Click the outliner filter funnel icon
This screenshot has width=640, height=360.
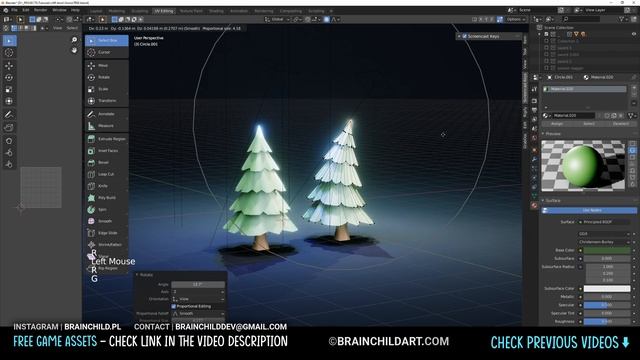coord(622,19)
